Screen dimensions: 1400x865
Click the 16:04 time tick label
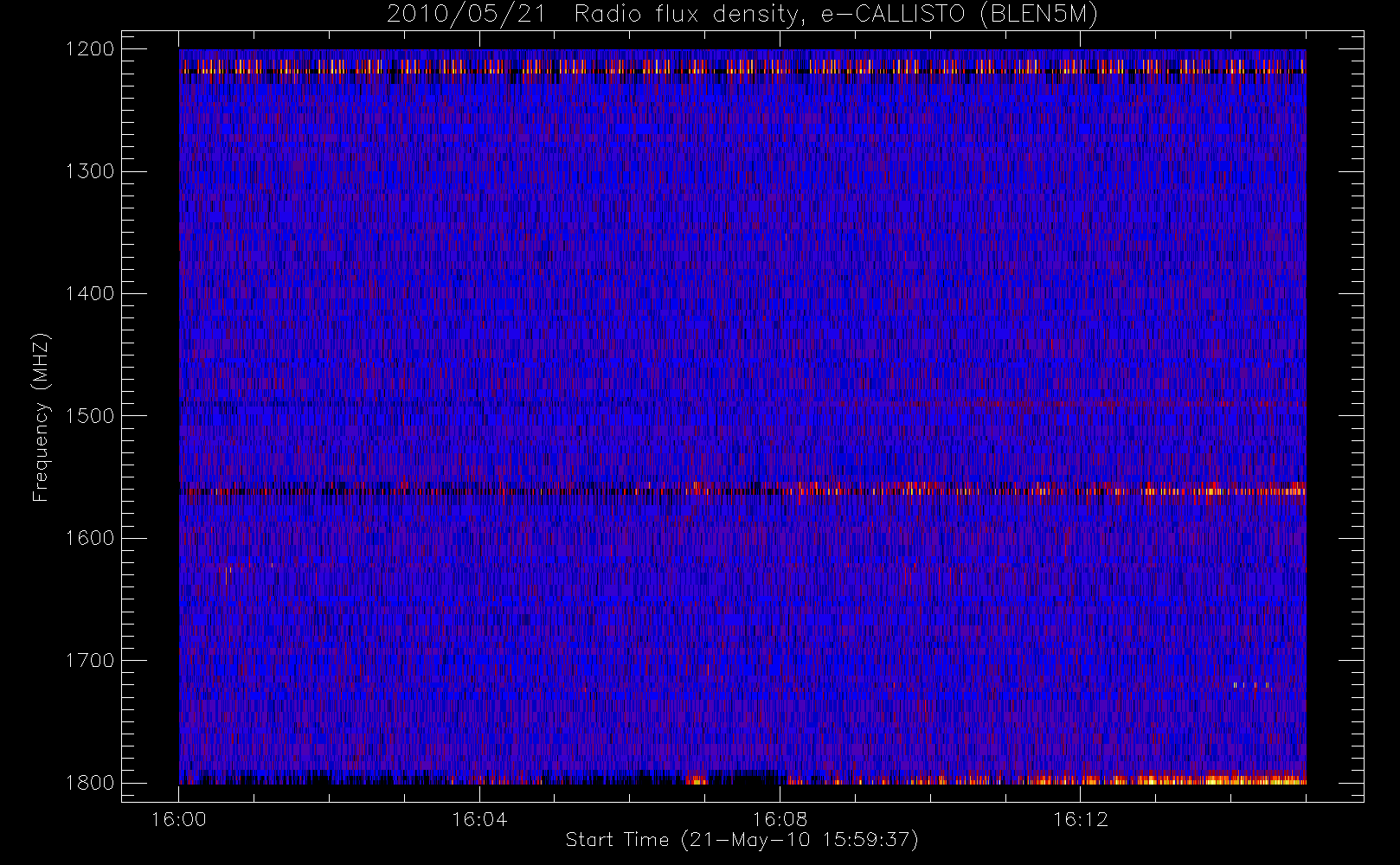[479, 819]
